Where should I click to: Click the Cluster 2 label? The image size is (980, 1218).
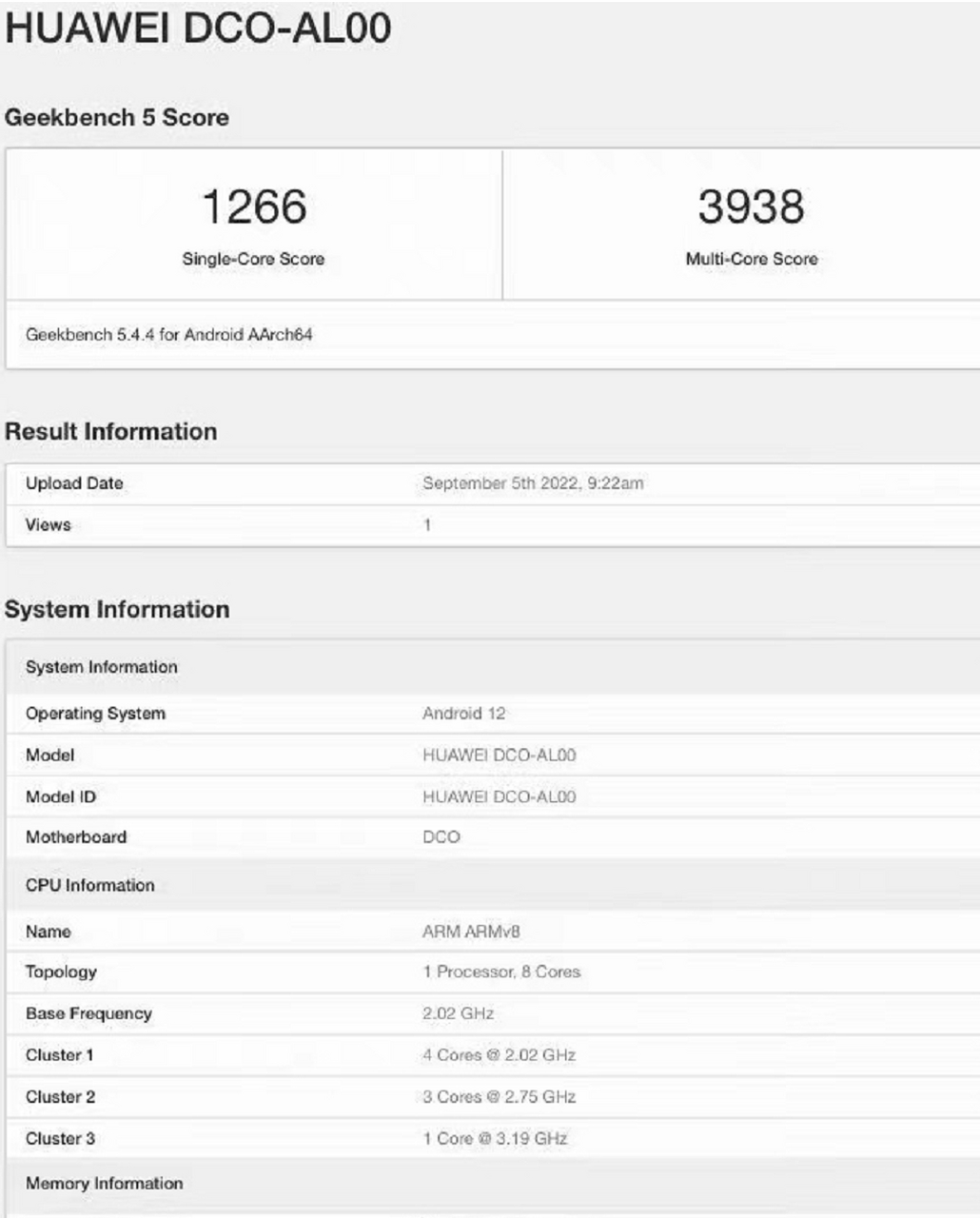click(x=61, y=1097)
